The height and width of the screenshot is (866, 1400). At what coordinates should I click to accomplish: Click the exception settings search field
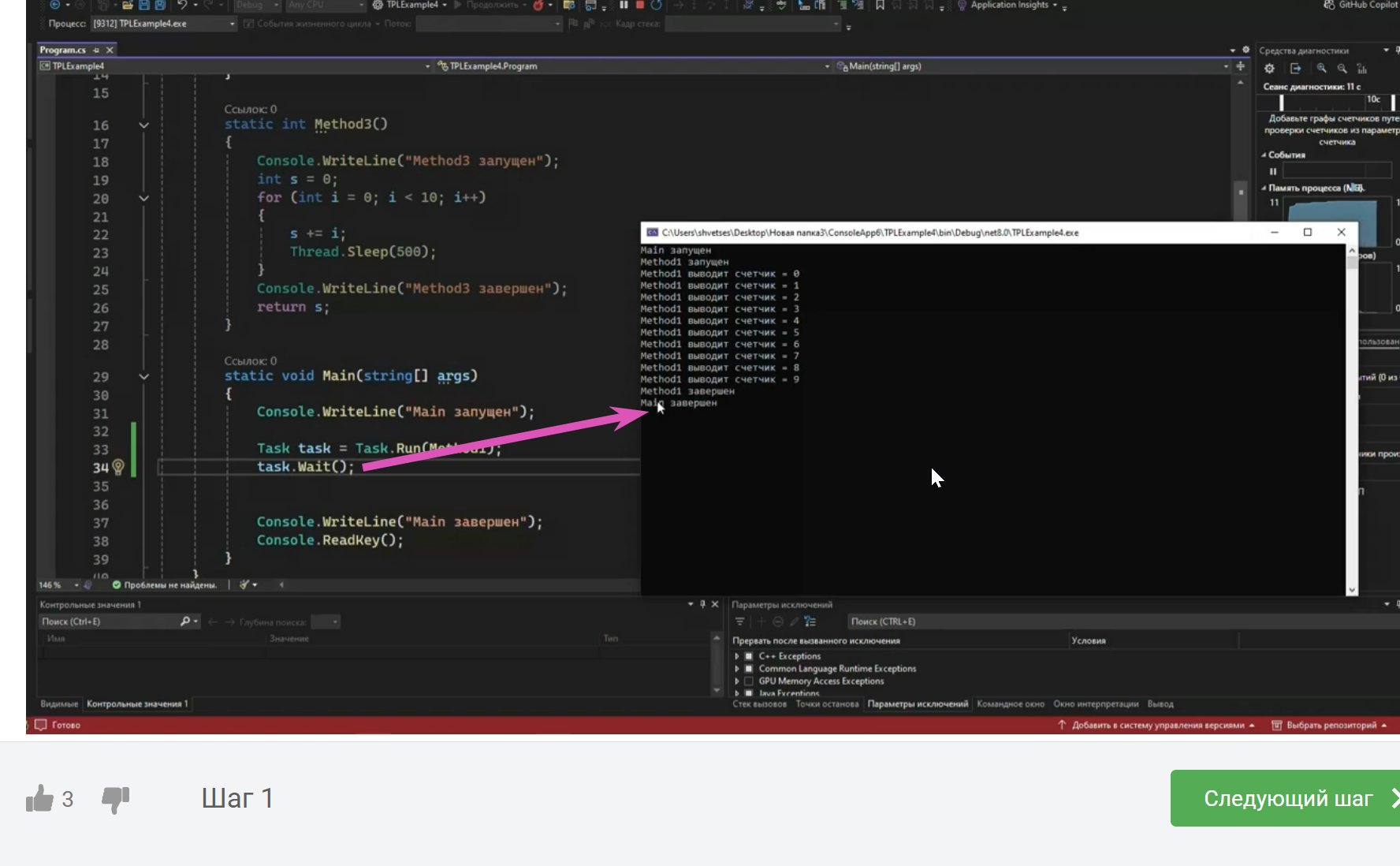pos(1119,622)
